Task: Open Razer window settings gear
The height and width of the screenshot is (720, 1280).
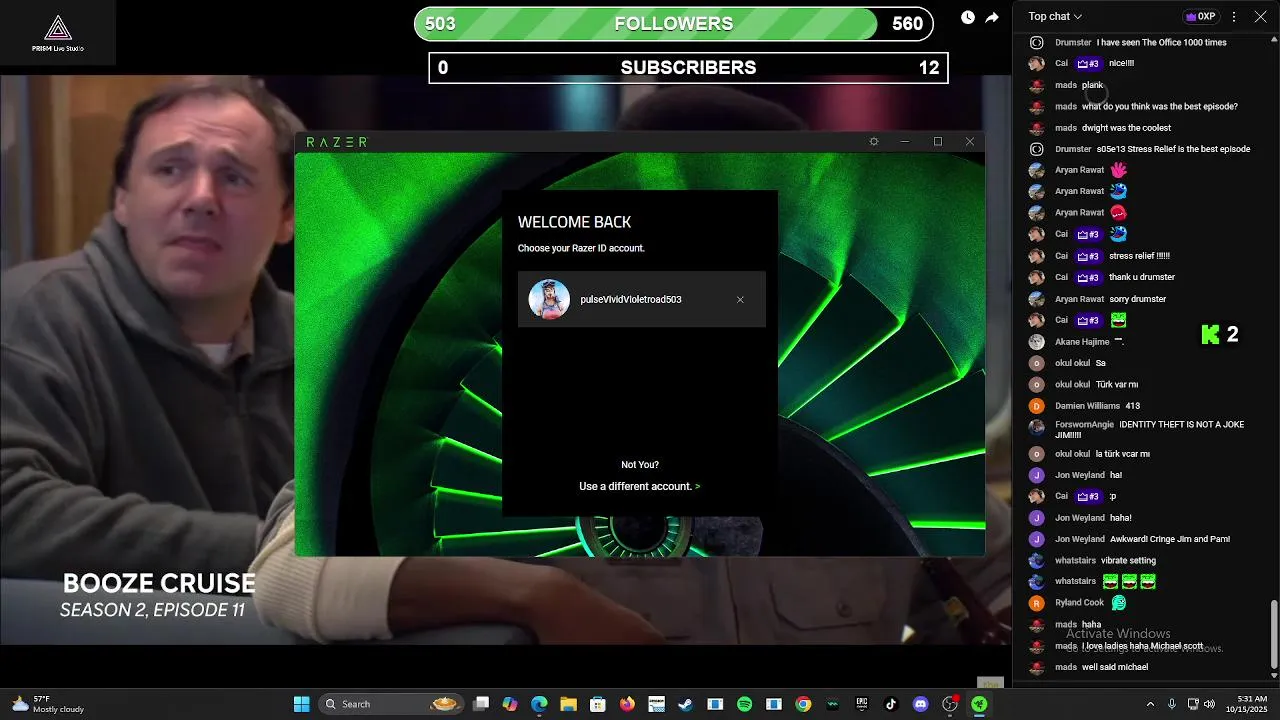Action: 874,142
